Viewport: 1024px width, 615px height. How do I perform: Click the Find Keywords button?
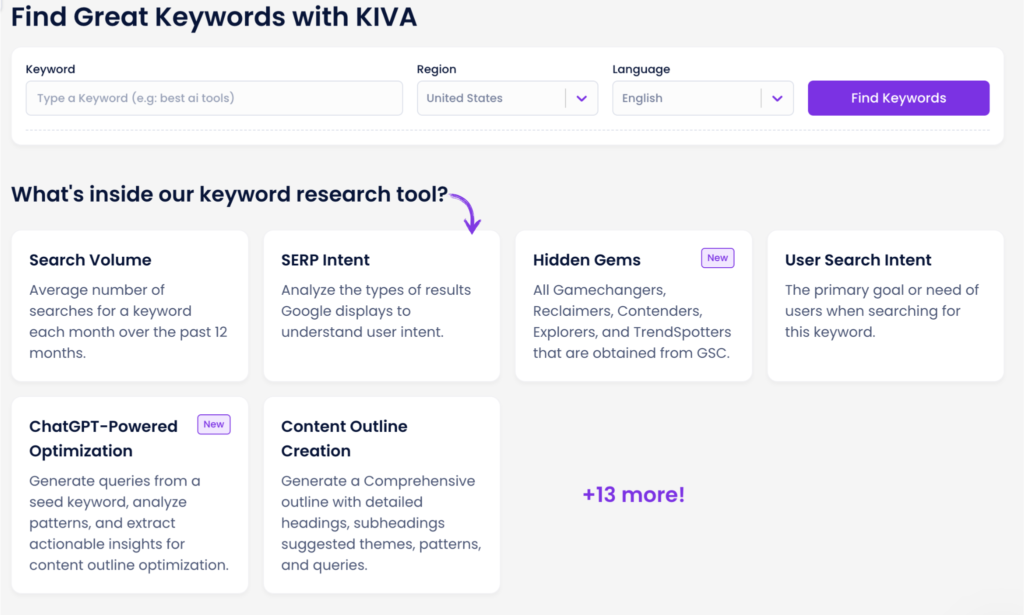pyautogui.click(x=898, y=98)
